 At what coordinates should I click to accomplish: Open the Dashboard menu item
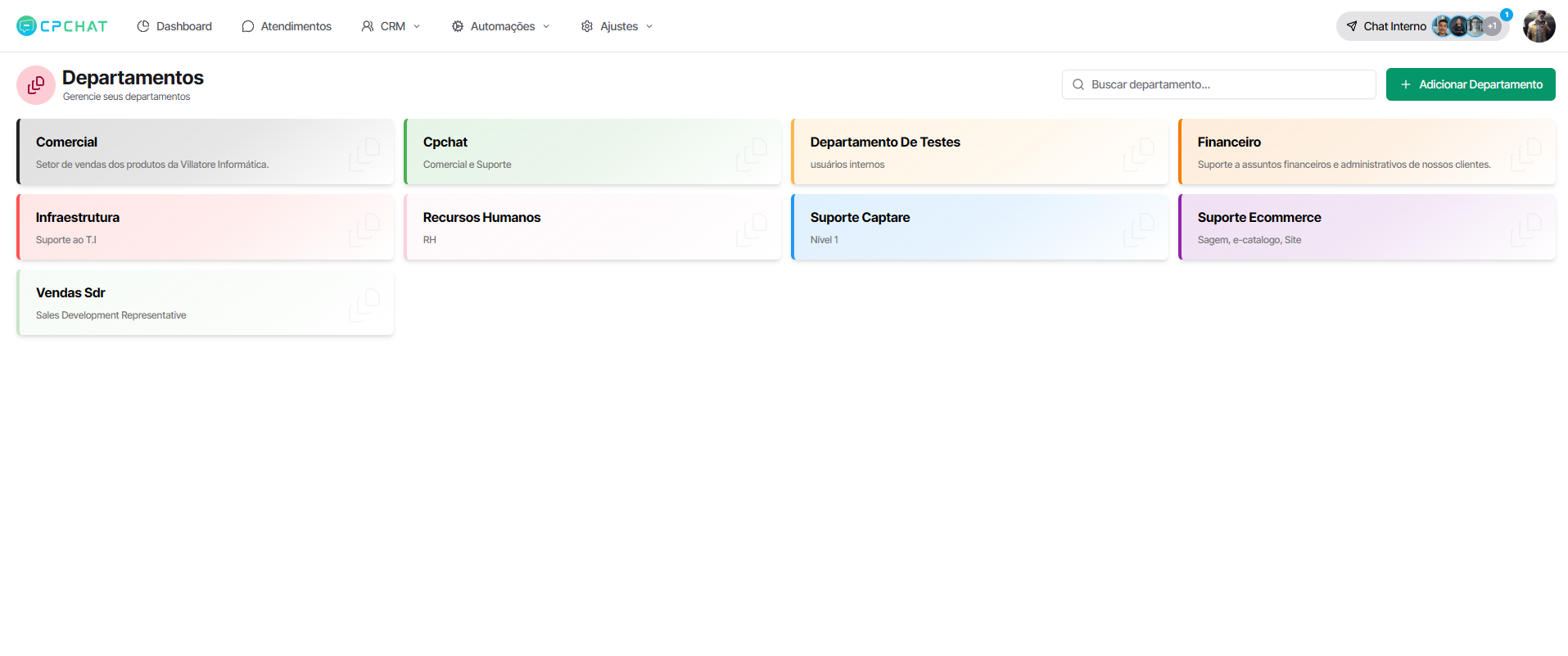tap(174, 26)
